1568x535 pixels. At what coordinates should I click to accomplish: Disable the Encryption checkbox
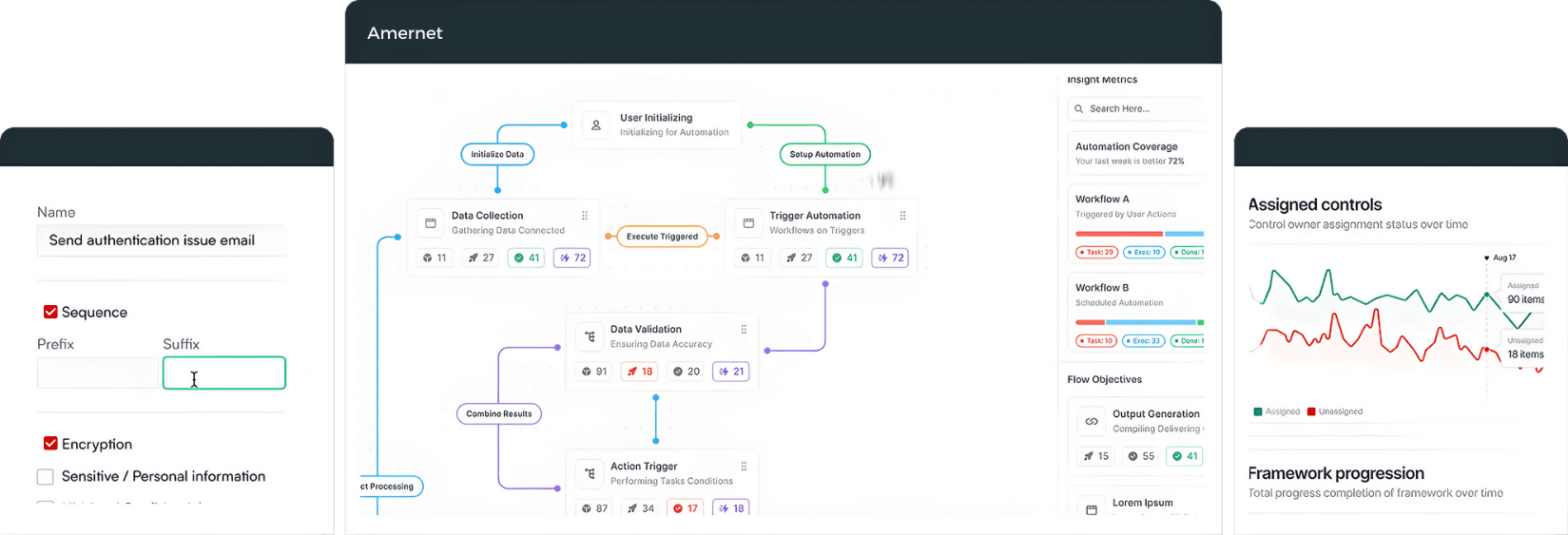point(50,444)
